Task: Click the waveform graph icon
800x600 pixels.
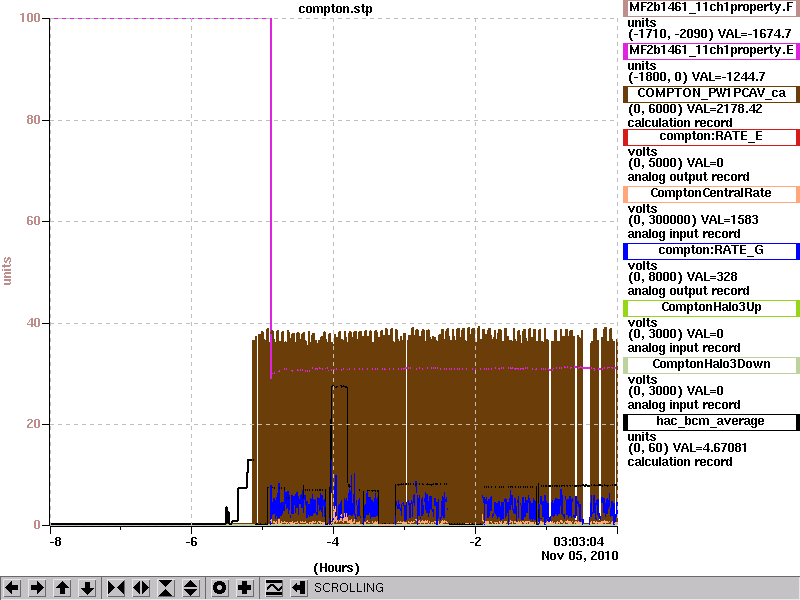Action: point(273,588)
